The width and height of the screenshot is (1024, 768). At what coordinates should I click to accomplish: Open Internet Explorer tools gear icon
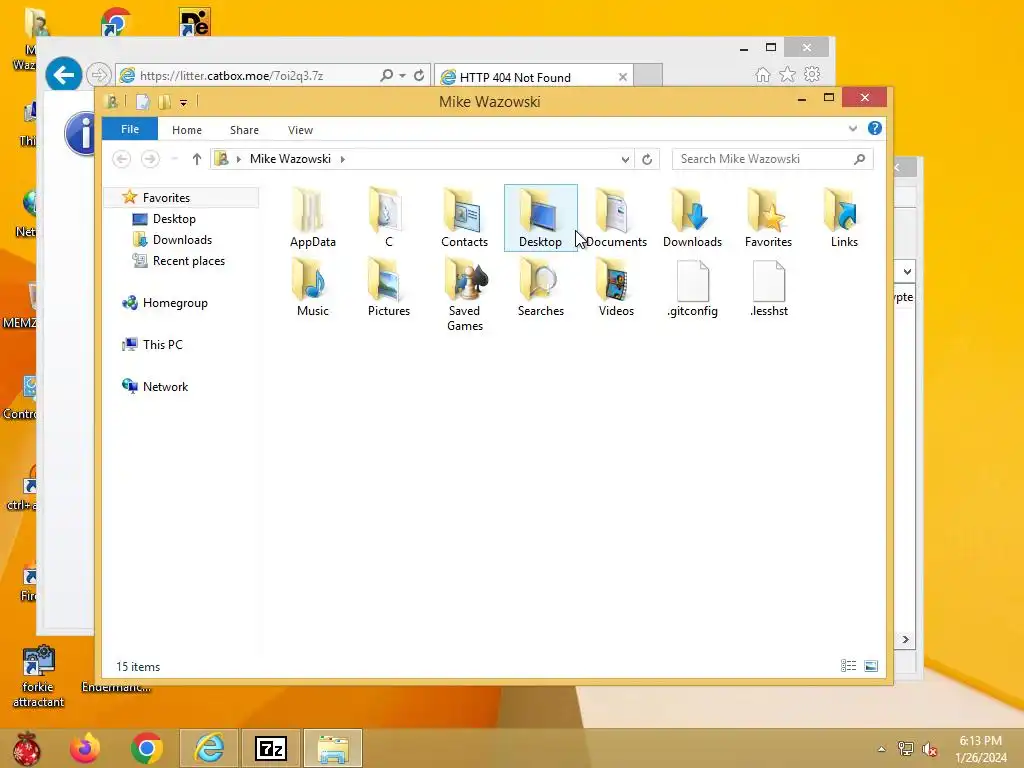pyautogui.click(x=812, y=74)
